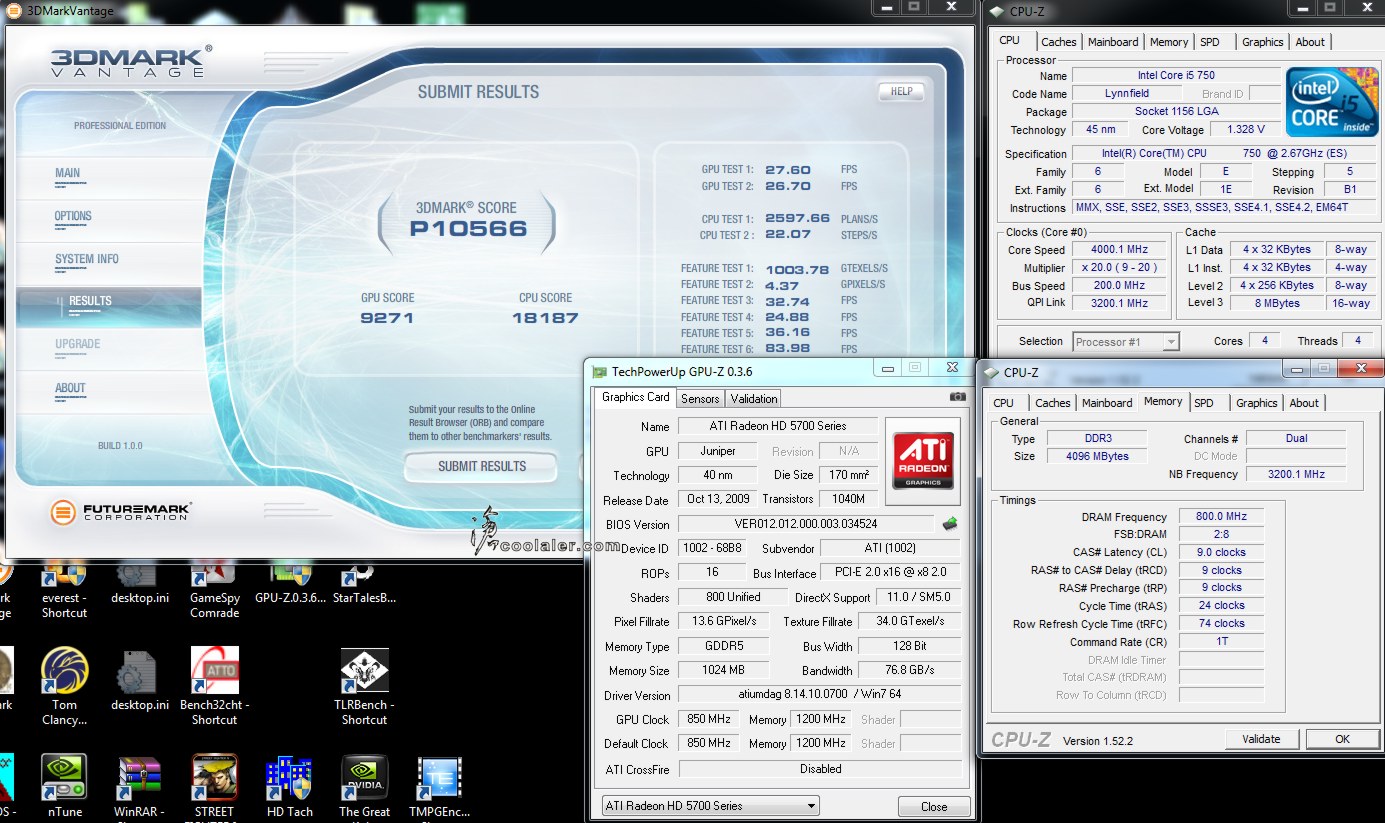Open the Processor #1 selection dropdown
The image size is (1385, 823).
pyautogui.click(x=1126, y=341)
